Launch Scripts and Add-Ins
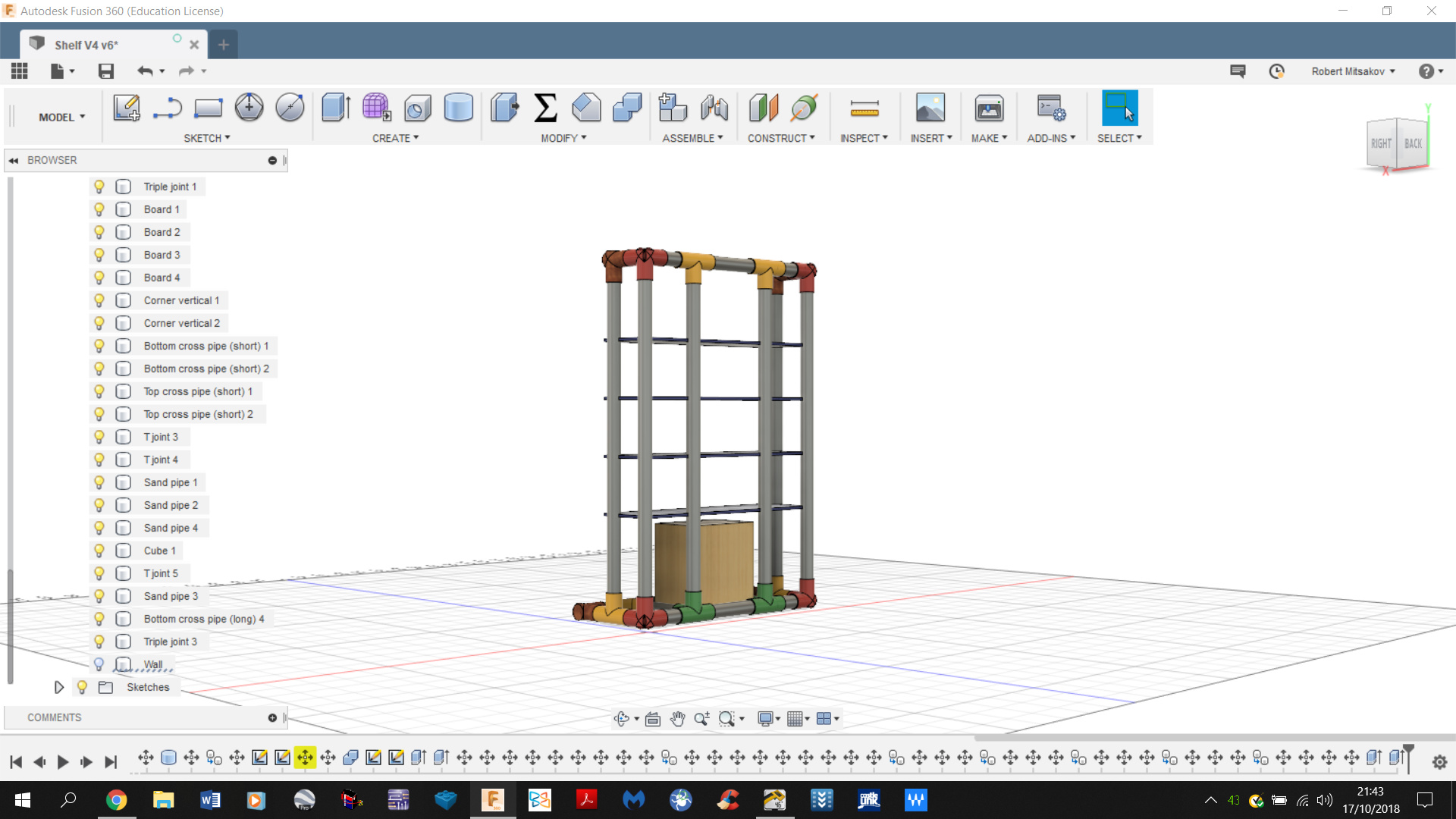The height and width of the screenshot is (819, 1456). click(1052, 108)
